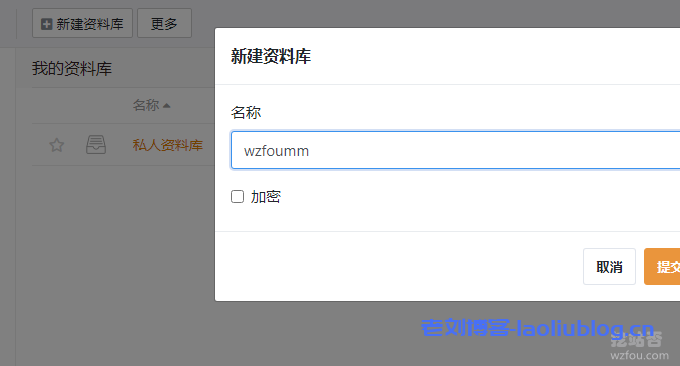The image size is (680, 366).
Task: Sort libraries by the 名称 column header
Action: tap(146, 105)
